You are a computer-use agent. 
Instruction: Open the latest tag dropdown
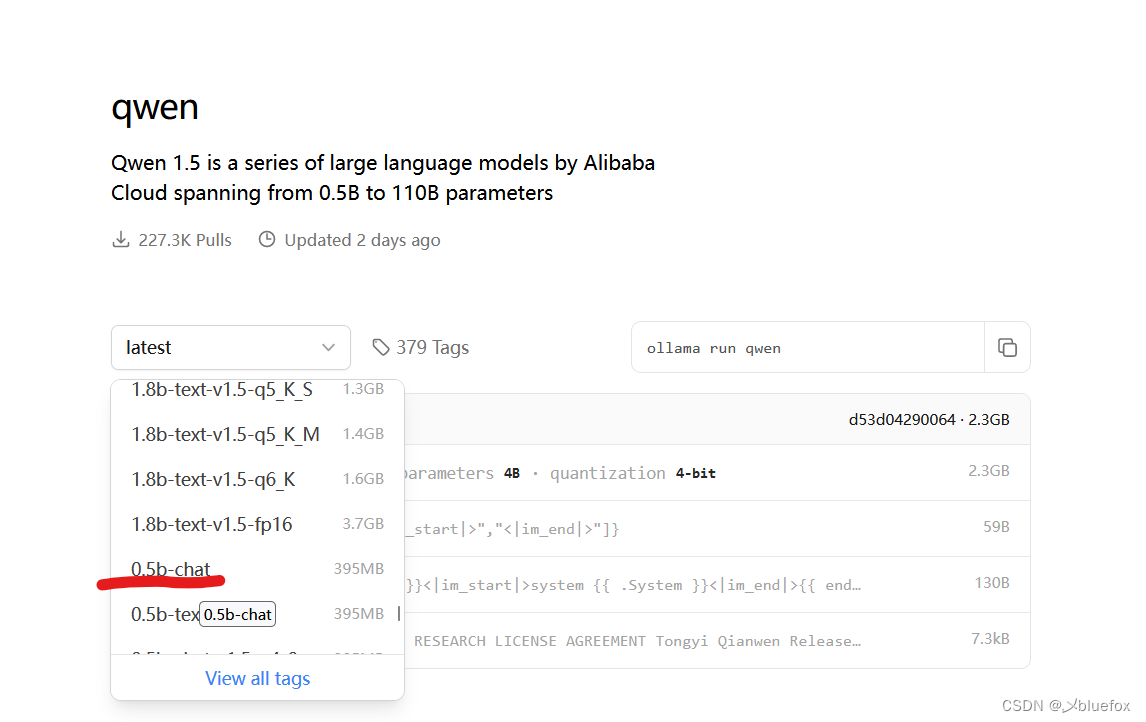coord(231,347)
